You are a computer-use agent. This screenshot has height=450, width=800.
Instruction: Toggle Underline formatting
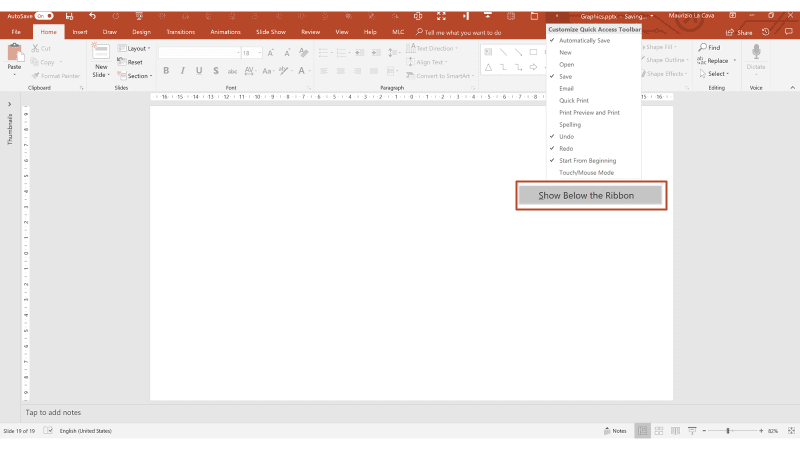(199, 71)
